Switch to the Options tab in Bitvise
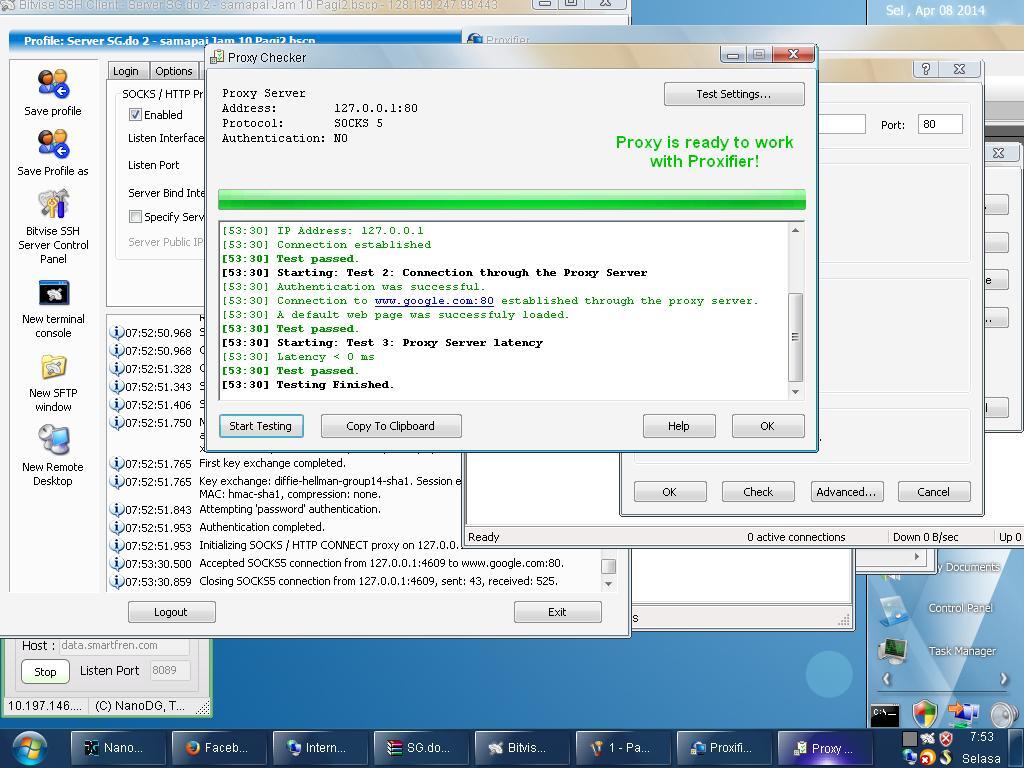The width and height of the screenshot is (1024, 768). pyautogui.click(x=174, y=71)
